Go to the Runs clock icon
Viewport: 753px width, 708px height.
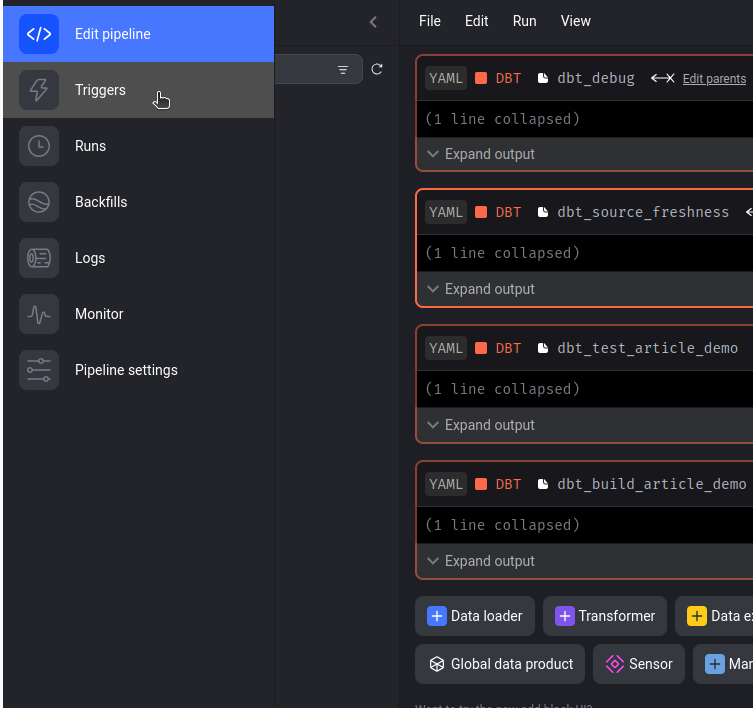click(x=39, y=146)
